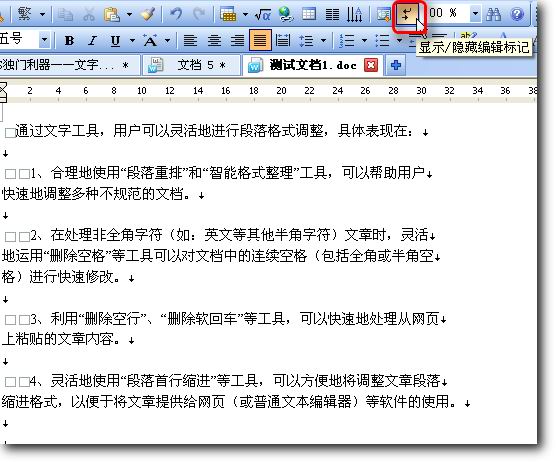This screenshot has width=556, height=462.
Task: Toggle Italic formatting
Action: (x=93, y=41)
